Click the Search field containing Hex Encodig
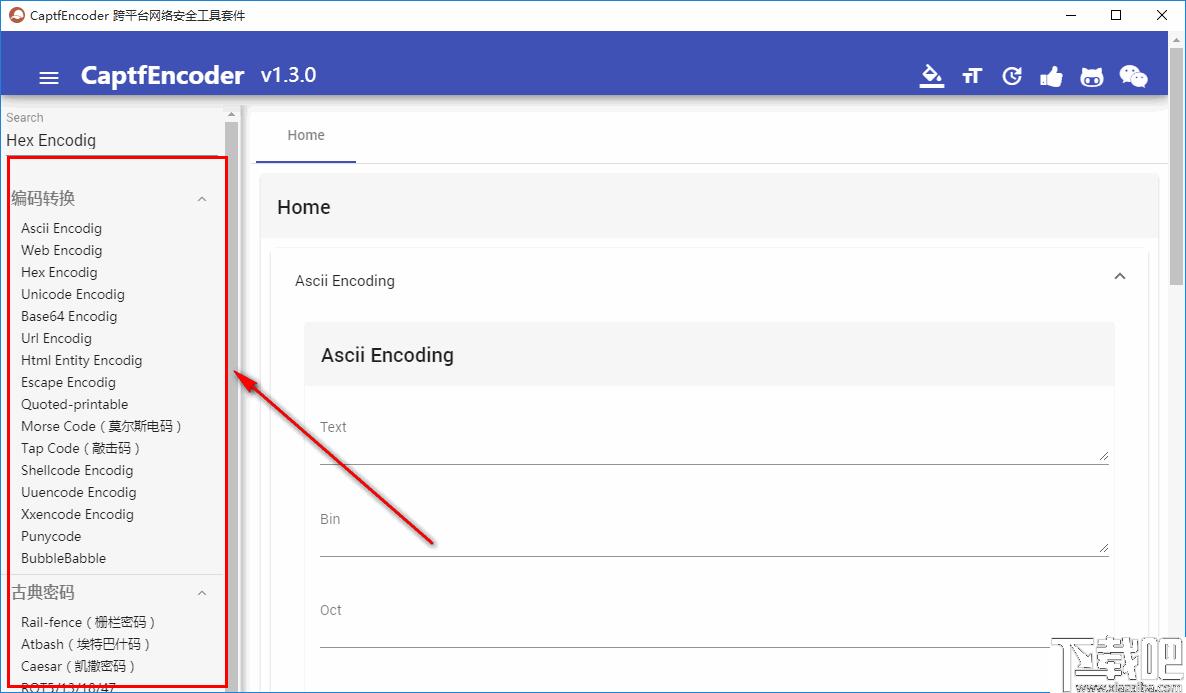The image size is (1186, 693). pos(113,141)
